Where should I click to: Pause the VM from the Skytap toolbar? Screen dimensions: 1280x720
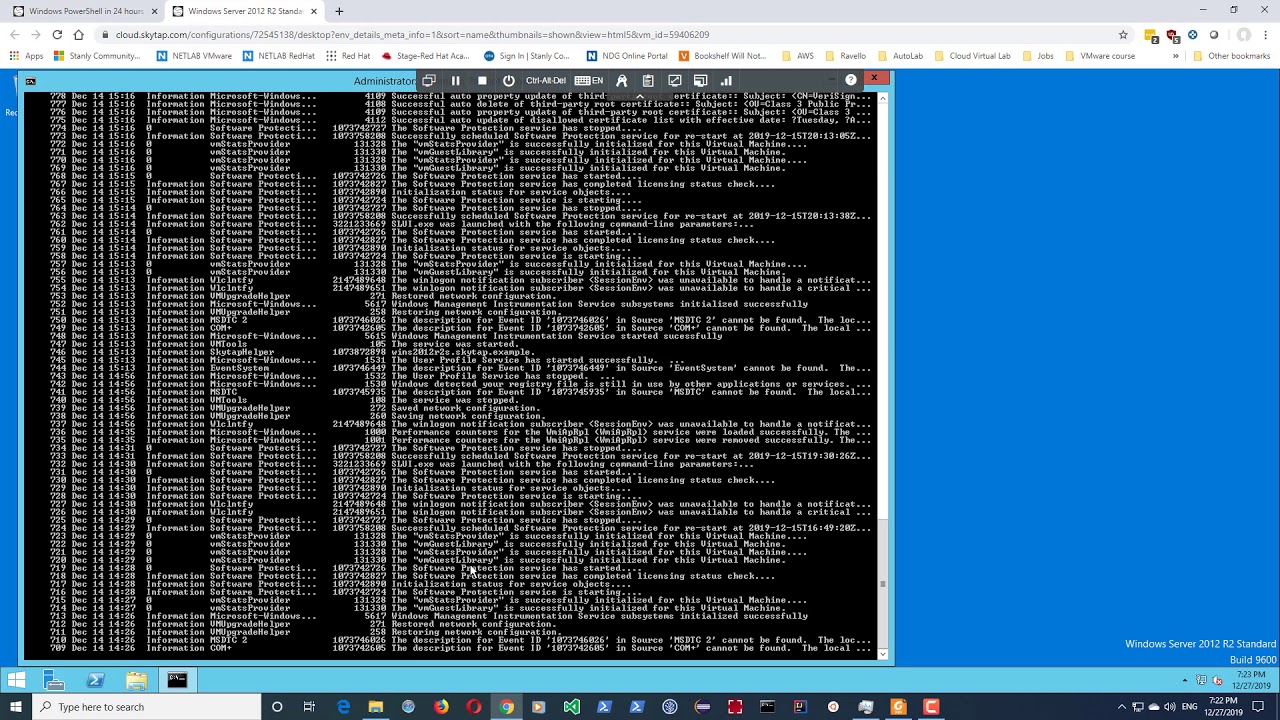click(456, 81)
